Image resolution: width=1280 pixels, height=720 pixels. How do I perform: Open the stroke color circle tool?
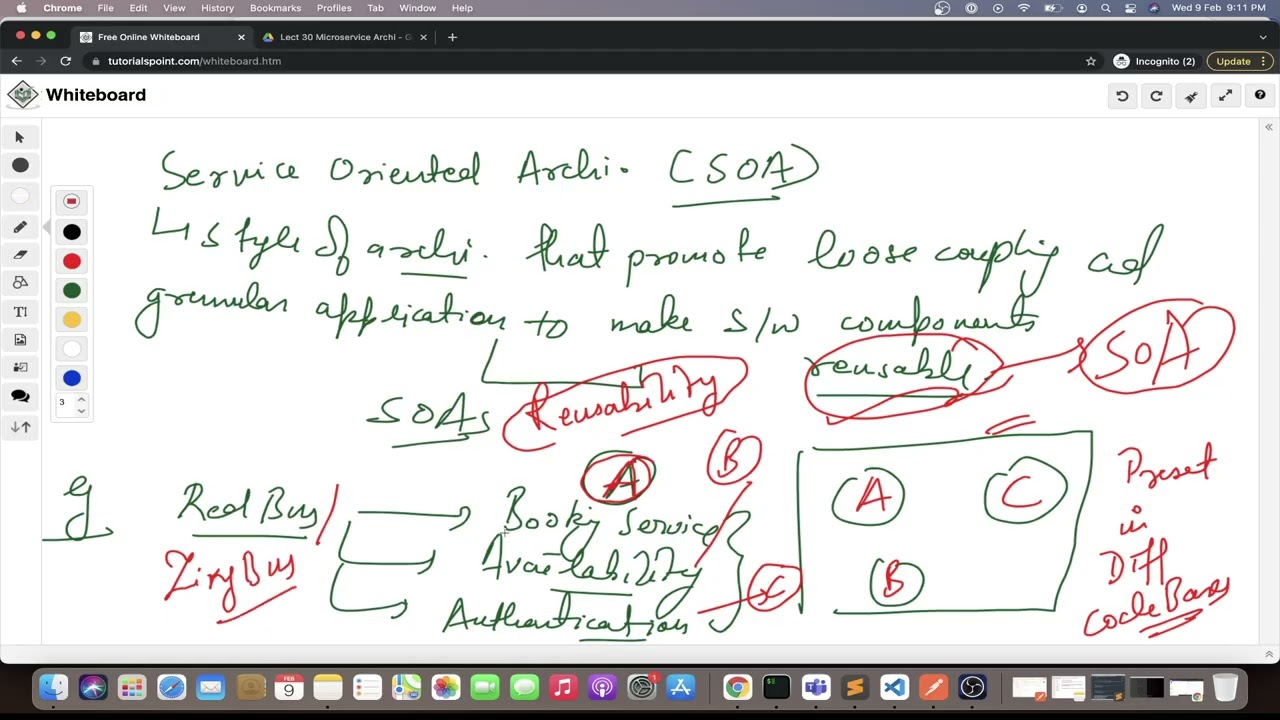(20, 165)
